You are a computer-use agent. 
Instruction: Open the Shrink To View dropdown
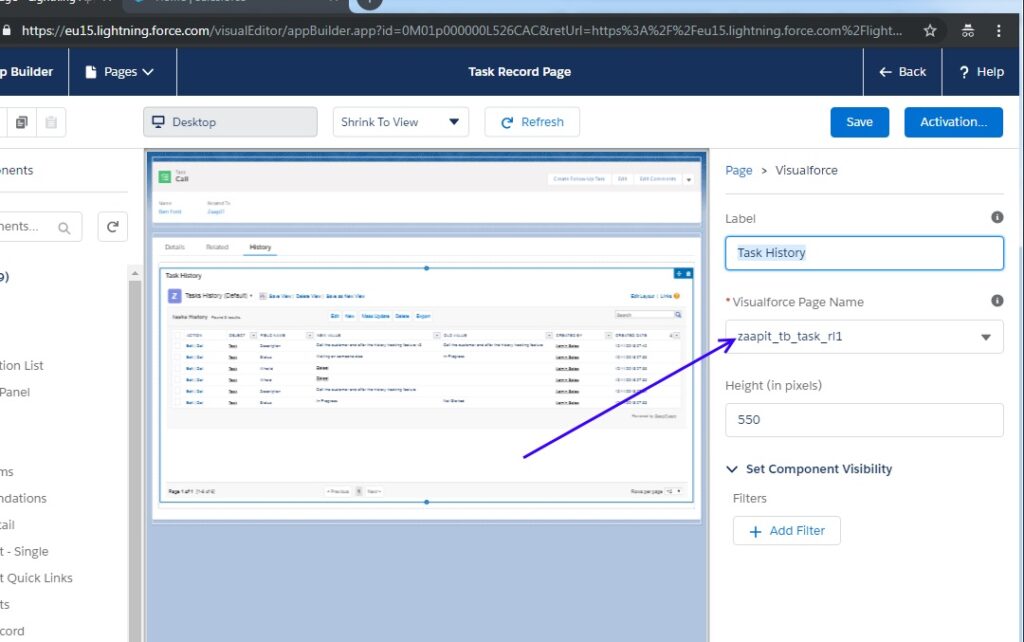400,122
